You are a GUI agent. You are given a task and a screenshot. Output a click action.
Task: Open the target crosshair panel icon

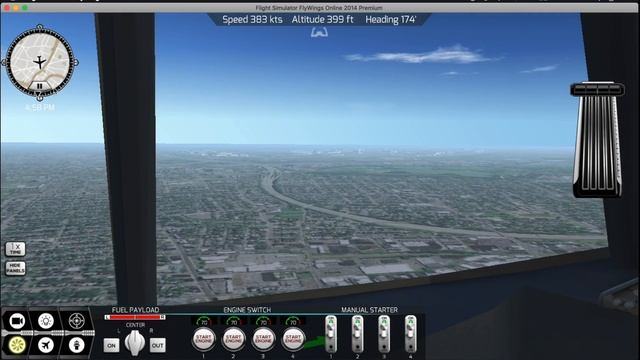[76, 321]
